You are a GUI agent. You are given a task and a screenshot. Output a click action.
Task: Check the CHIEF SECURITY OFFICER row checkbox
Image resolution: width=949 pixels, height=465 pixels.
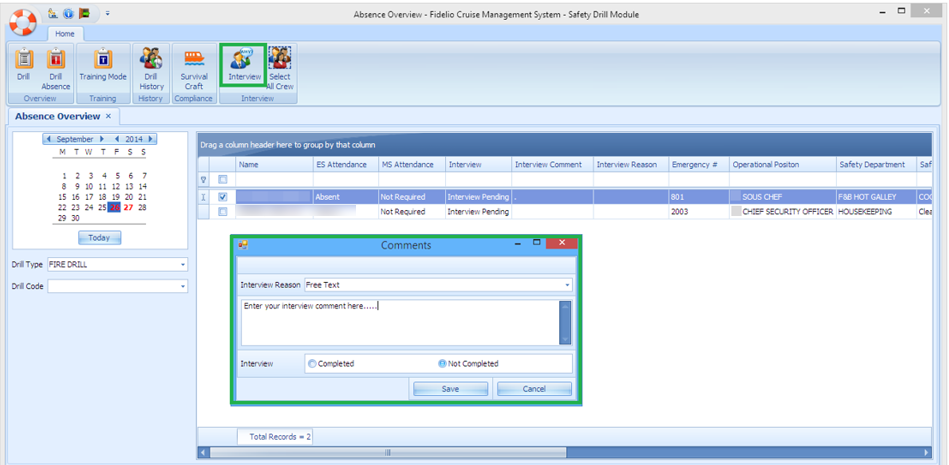[x=222, y=211]
